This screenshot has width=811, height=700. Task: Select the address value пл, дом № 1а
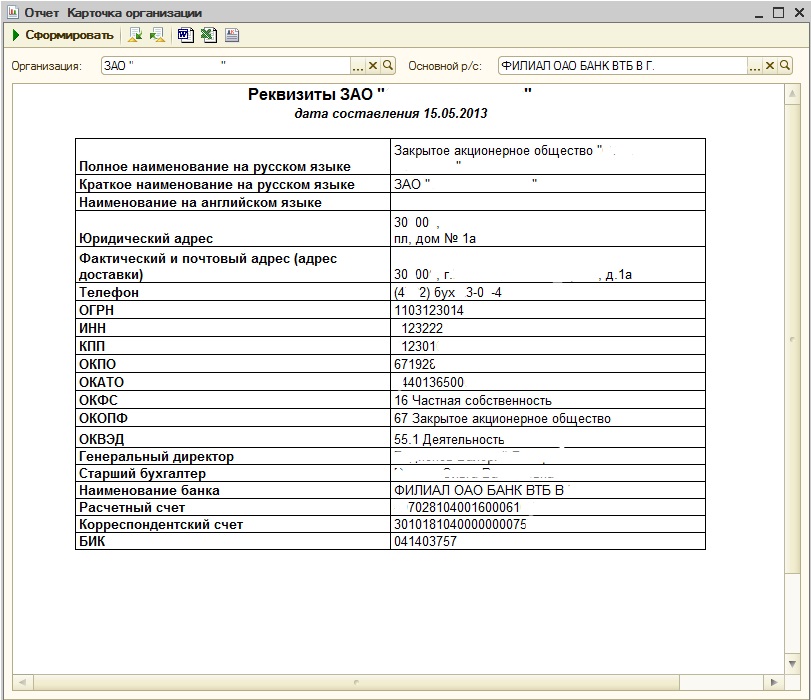434,239
